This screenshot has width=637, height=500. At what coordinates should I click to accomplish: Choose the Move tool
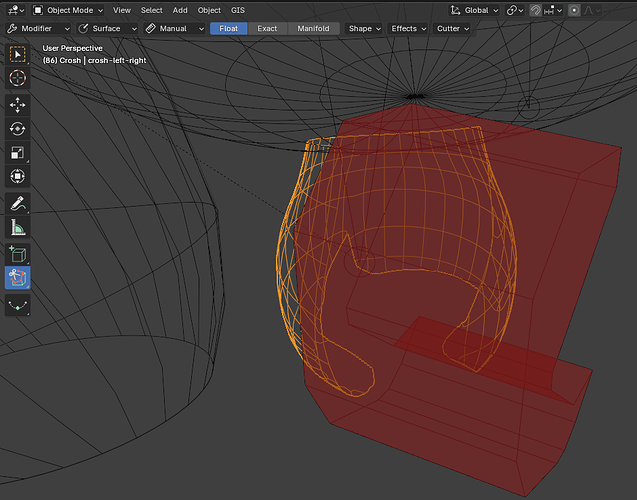(x=17, y=105)
